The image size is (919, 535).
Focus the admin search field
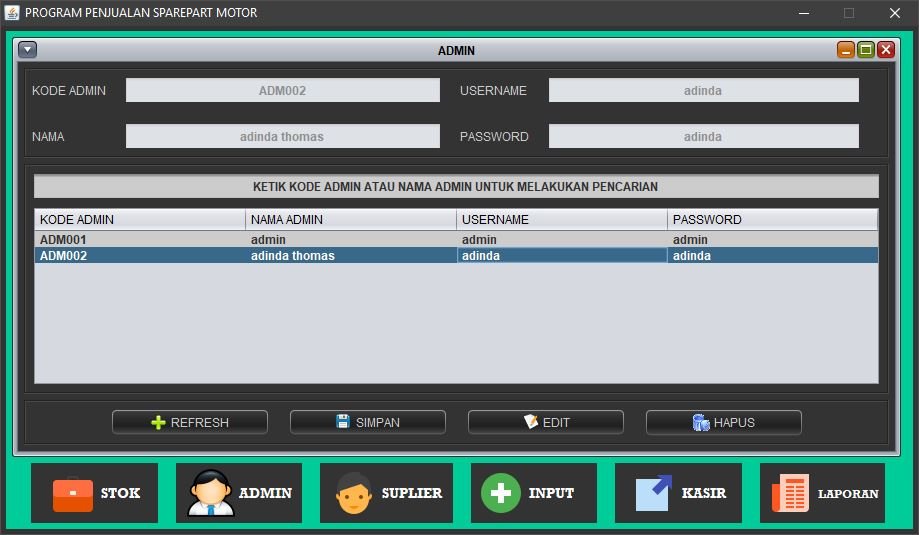pos(456,187)
